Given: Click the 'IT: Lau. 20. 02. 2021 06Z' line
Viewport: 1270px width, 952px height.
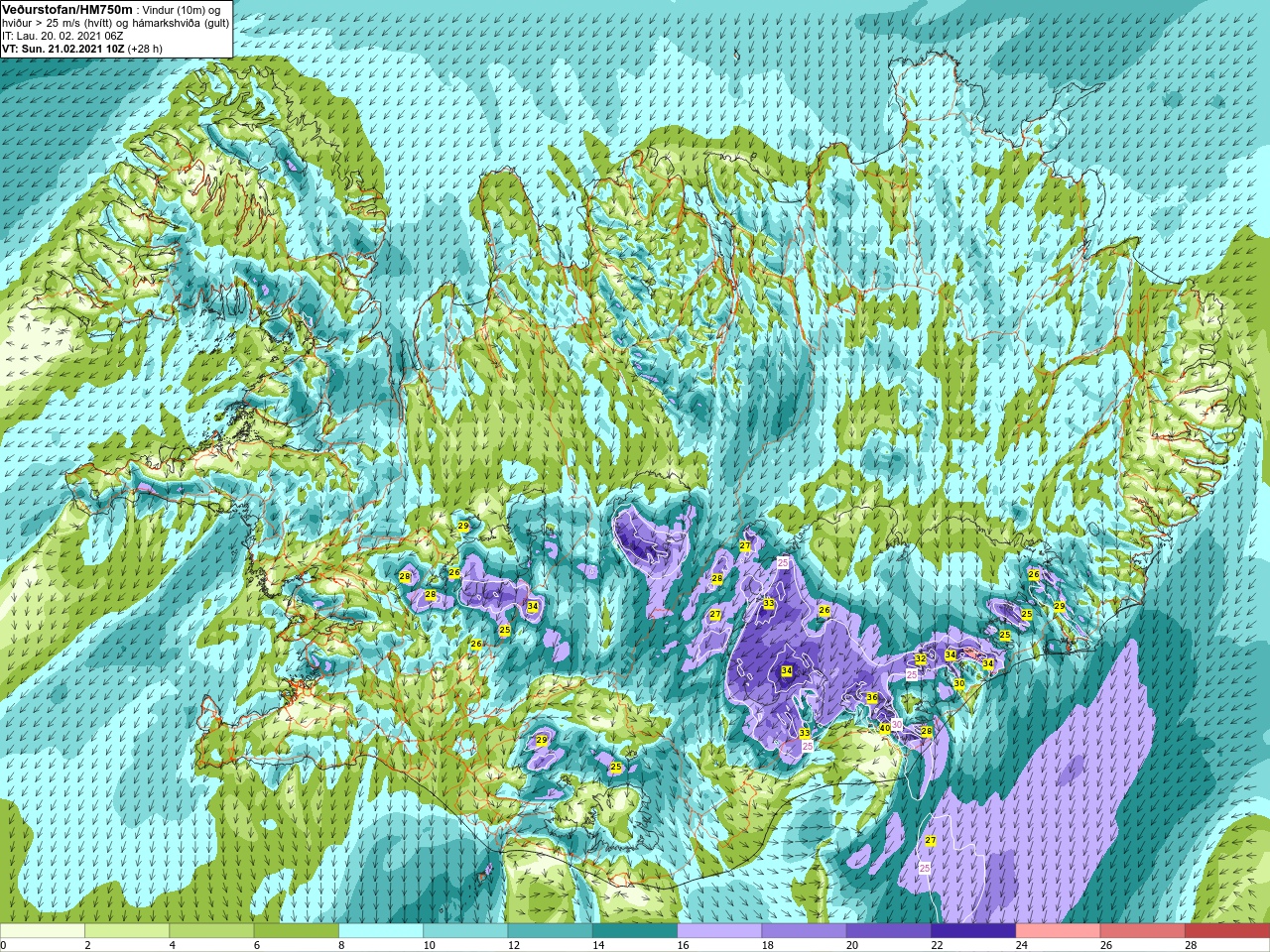Looking at the screenshot, I should tap(63, 36).
